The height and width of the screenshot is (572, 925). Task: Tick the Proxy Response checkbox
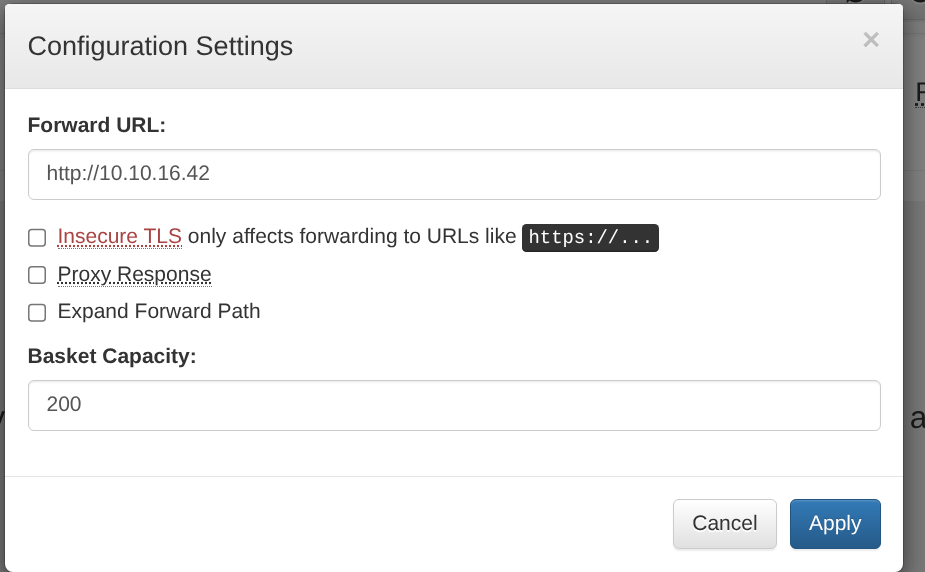point(37,275)
